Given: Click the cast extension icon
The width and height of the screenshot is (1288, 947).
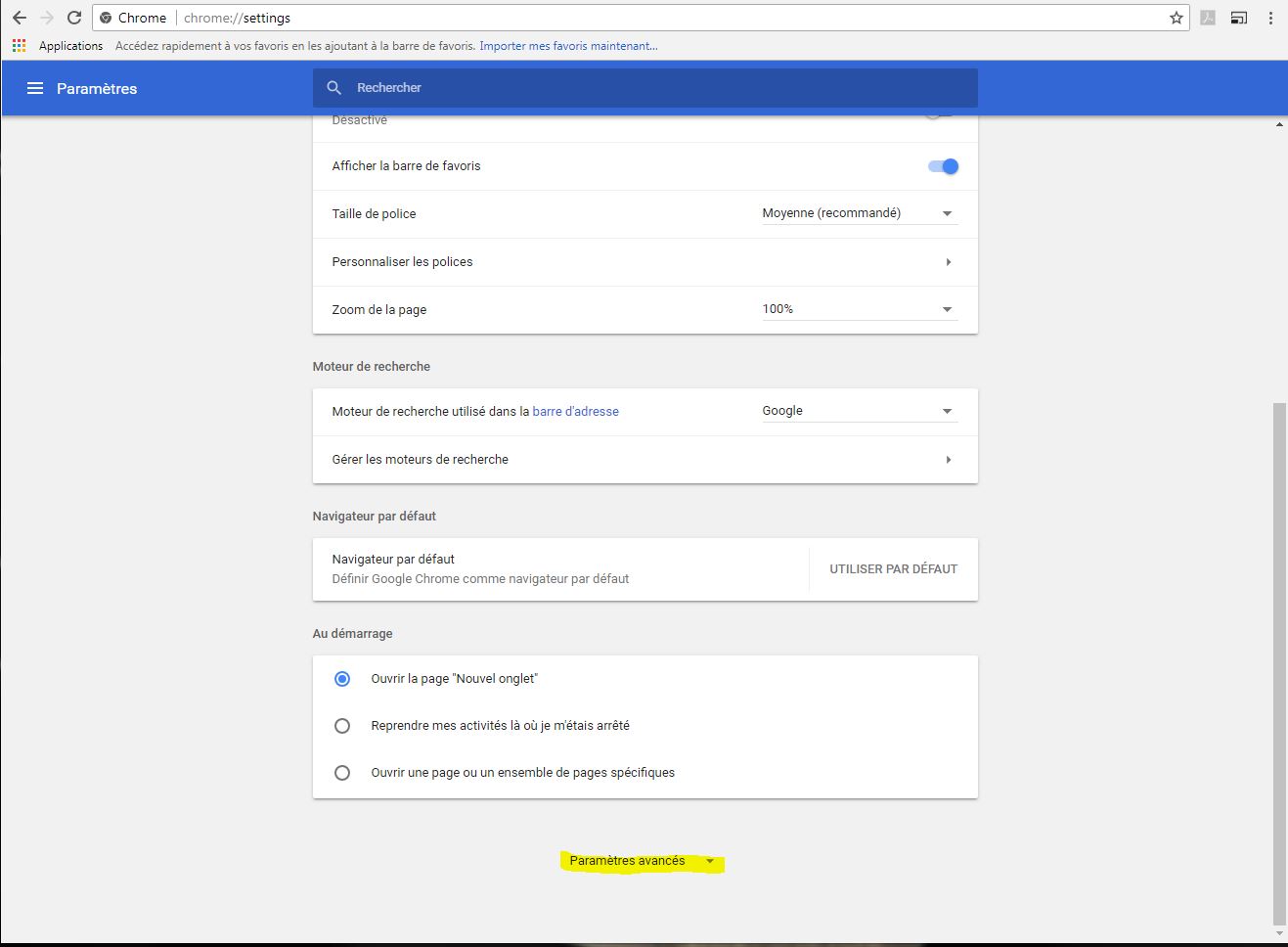Looking at the screenshot, I should tap(1238, 18).
